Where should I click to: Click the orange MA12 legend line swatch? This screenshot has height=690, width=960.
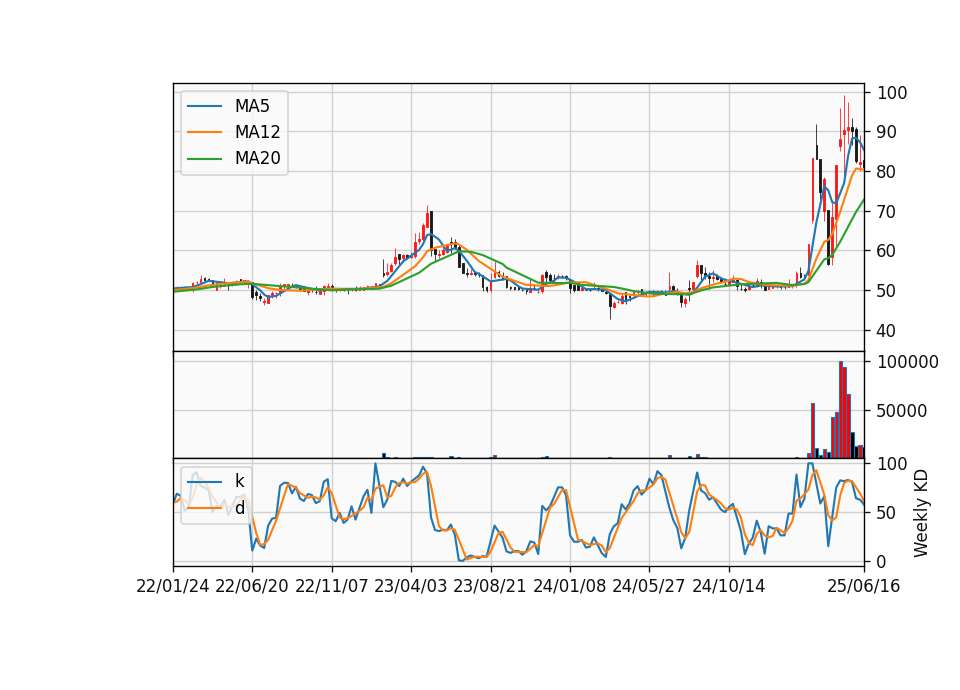(x=204, y=132)
